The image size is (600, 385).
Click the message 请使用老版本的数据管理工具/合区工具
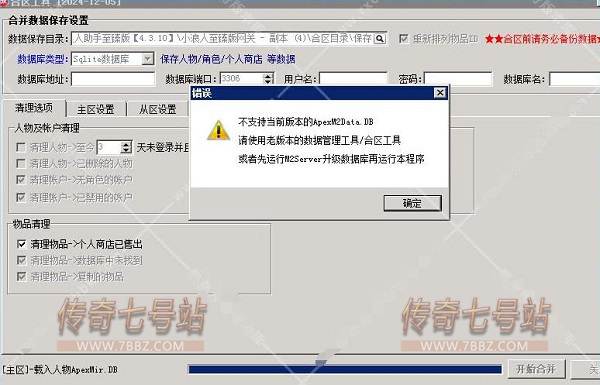pos(320,140)
